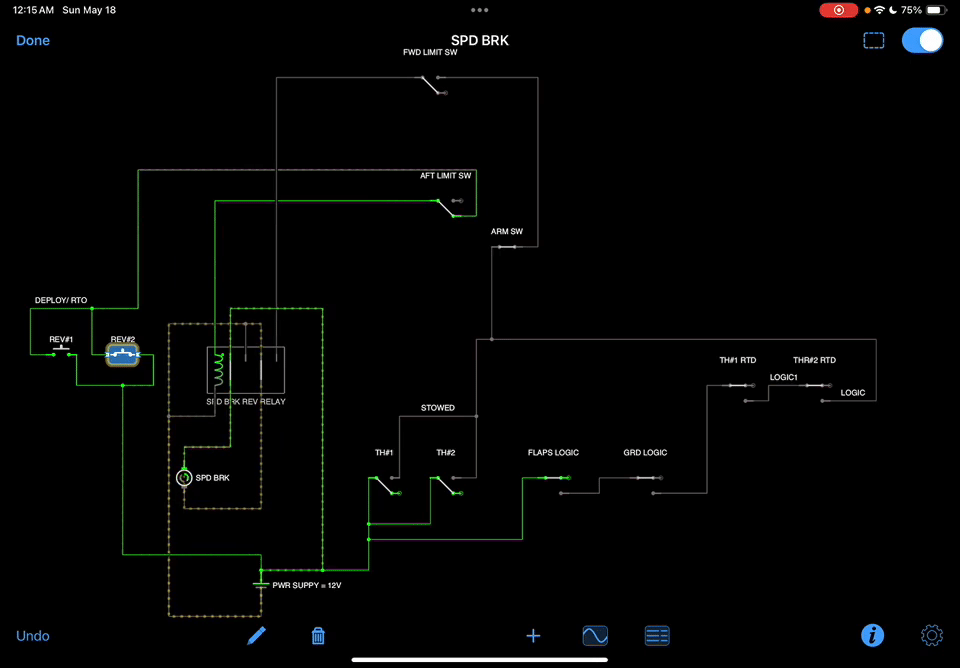Tap the pencil edit icon
The width and height of the screenshot is (960, 668).
(x=257, y=635)
